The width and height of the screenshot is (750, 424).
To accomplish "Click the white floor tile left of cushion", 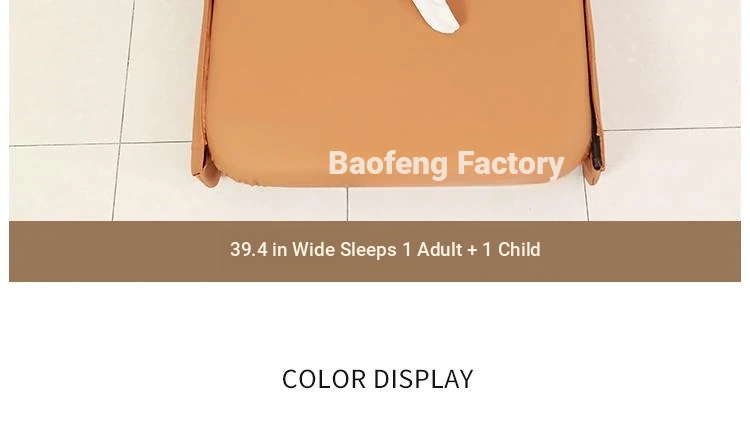I will click(x=67, y=72).
